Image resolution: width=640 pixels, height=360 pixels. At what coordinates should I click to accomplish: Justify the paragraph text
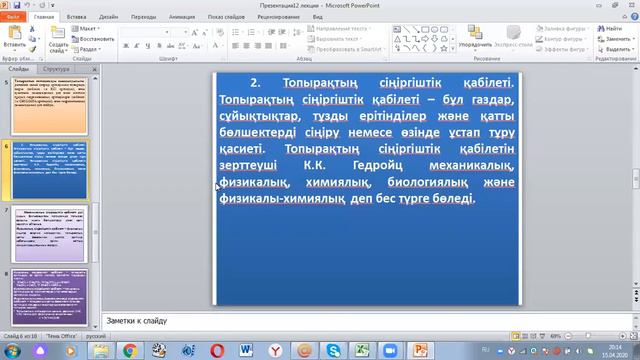pos(268,46)
